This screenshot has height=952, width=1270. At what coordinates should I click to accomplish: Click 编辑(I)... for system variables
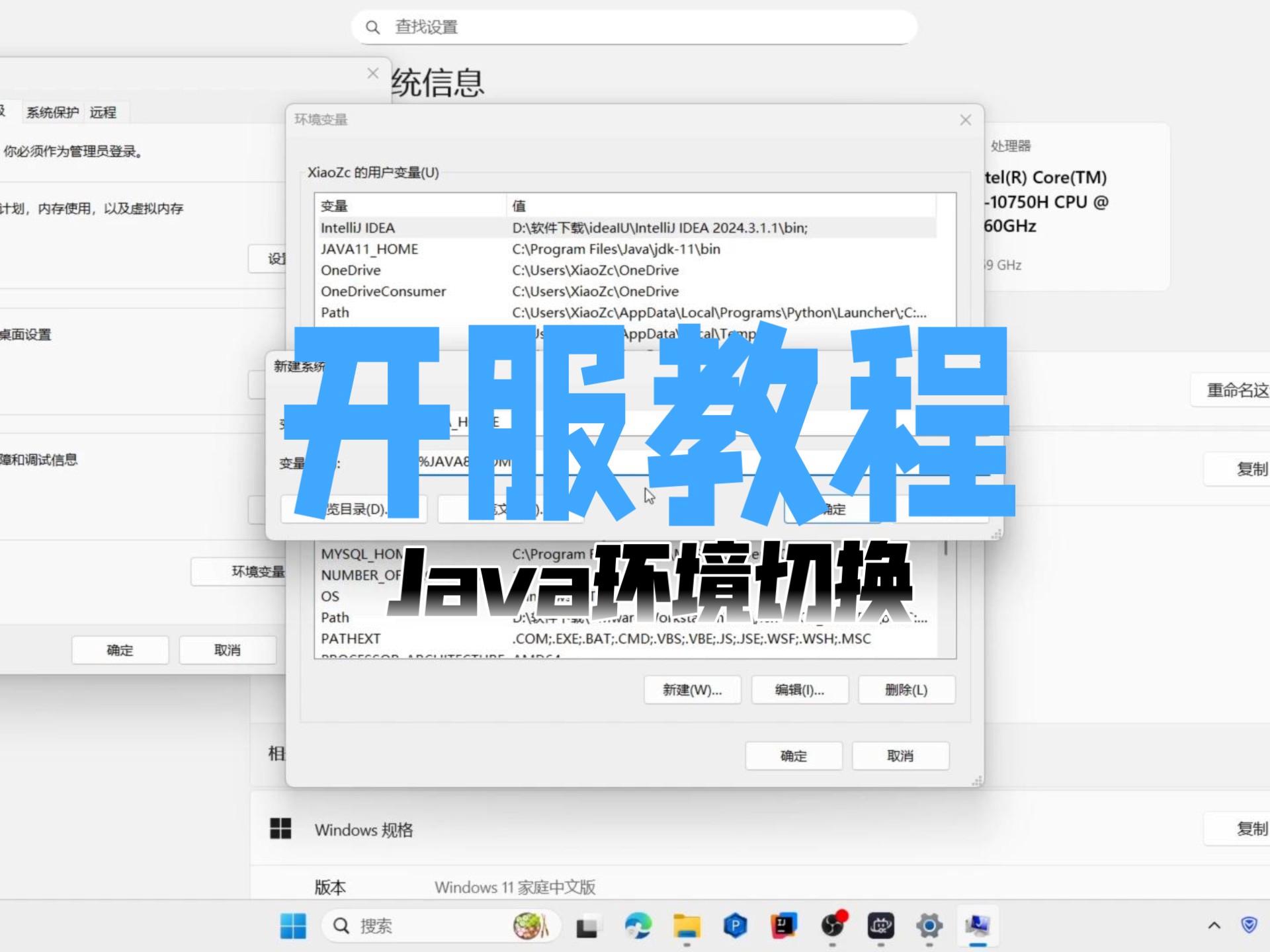pos(800,690)
